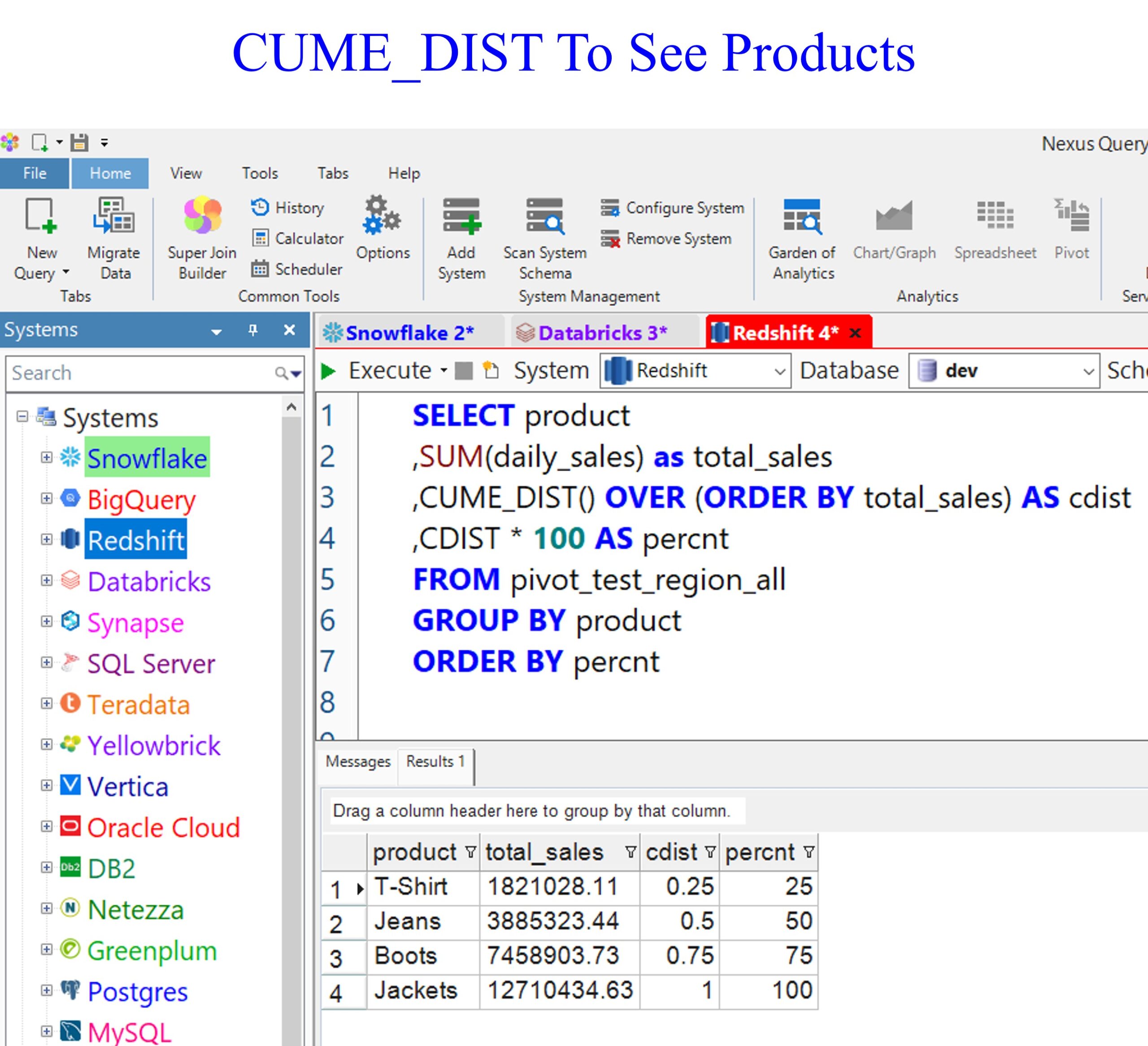Toggle filter on product column header

(x=470, y=852)
